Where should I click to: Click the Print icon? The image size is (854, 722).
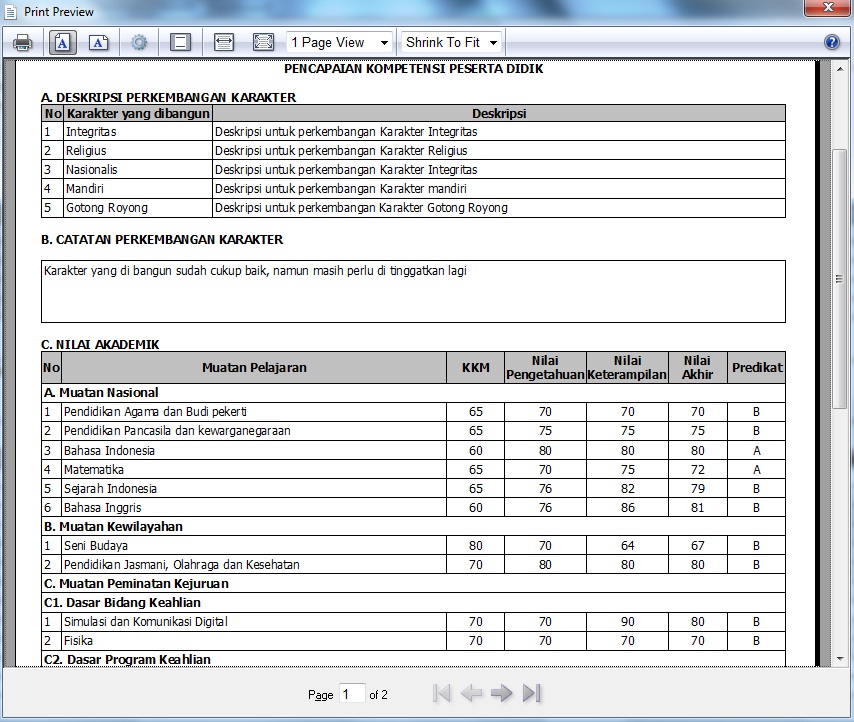[24, 42]
